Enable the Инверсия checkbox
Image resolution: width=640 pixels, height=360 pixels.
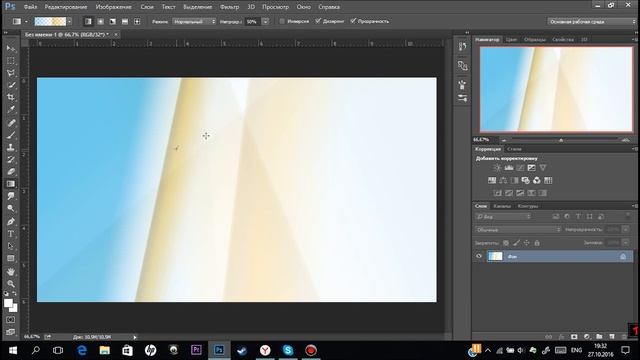click(282, 21)
